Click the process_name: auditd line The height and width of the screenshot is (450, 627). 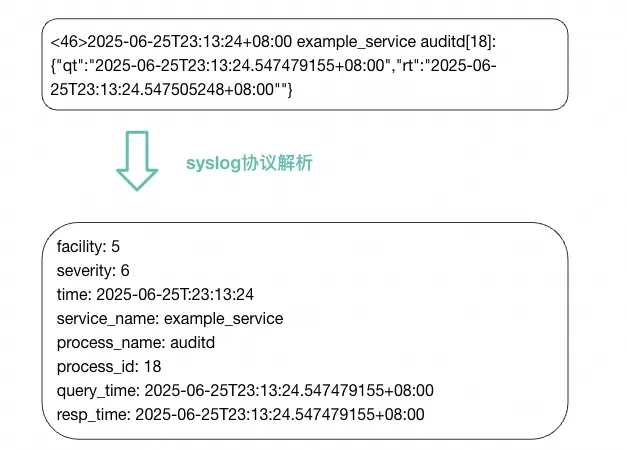tap(136, 343)
